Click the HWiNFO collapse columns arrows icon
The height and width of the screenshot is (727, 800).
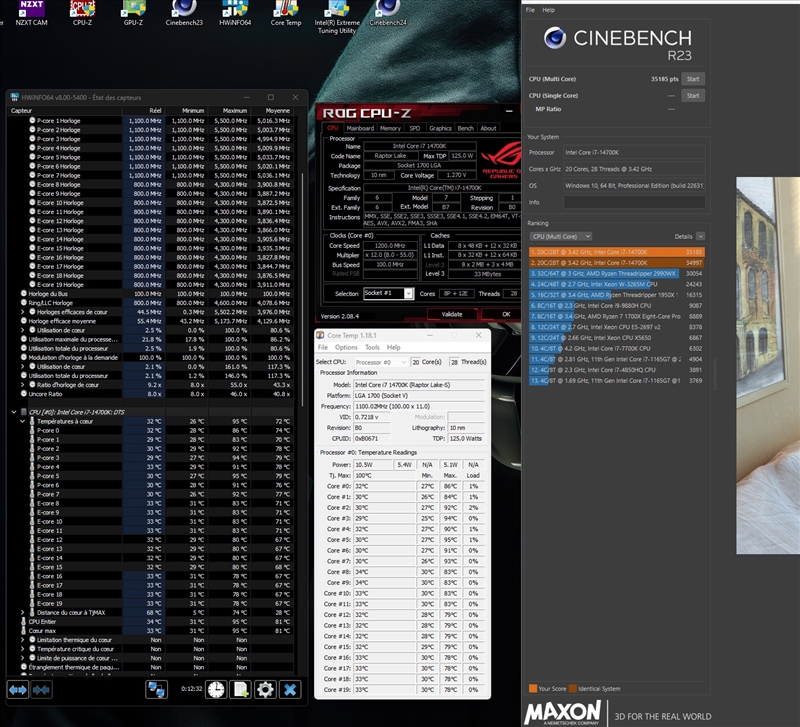(41, 689)
